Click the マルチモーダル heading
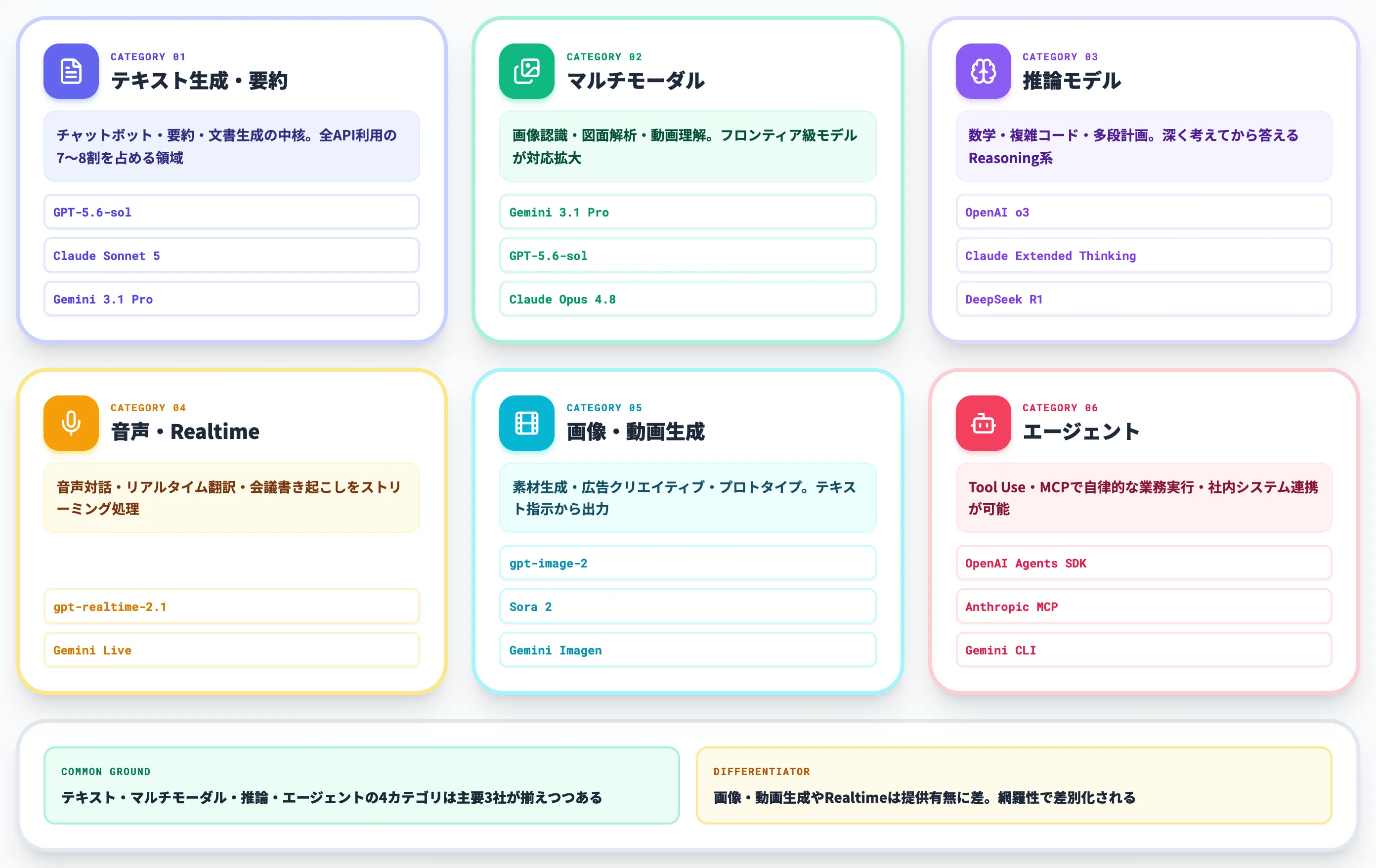Viewport: 1376px width, 868px height. click(636, 81)
